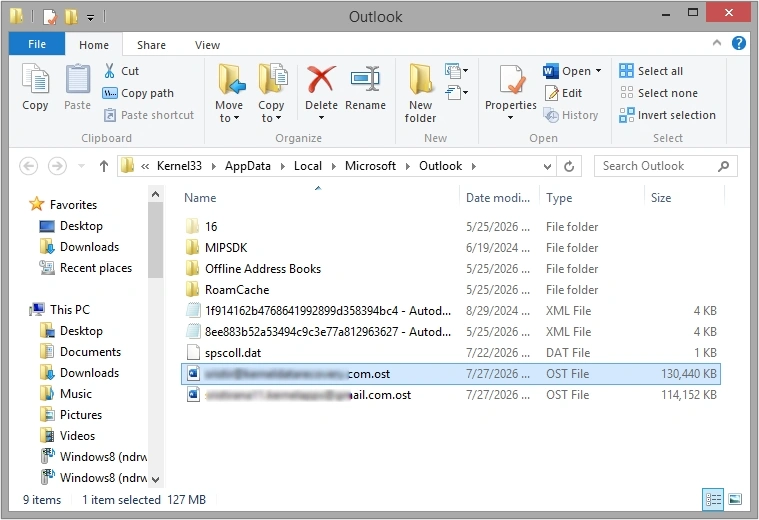Screen dimensions: 759x520
Task: Create a New folder from the ribbon
Action: pos(420,93)
